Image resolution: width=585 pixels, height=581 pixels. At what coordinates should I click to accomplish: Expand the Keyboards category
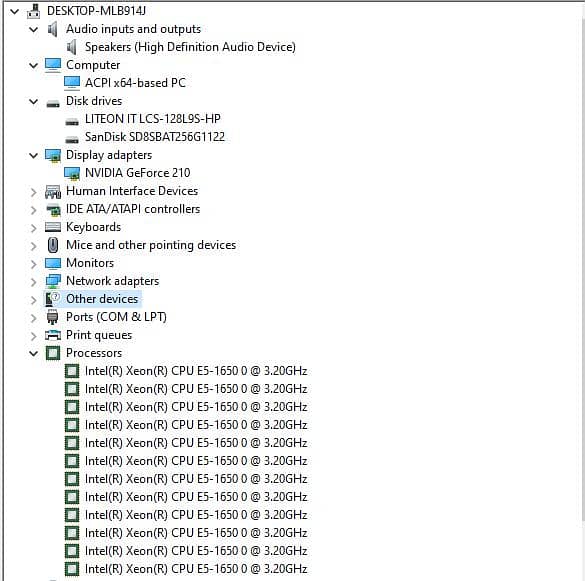pos(34,228)
